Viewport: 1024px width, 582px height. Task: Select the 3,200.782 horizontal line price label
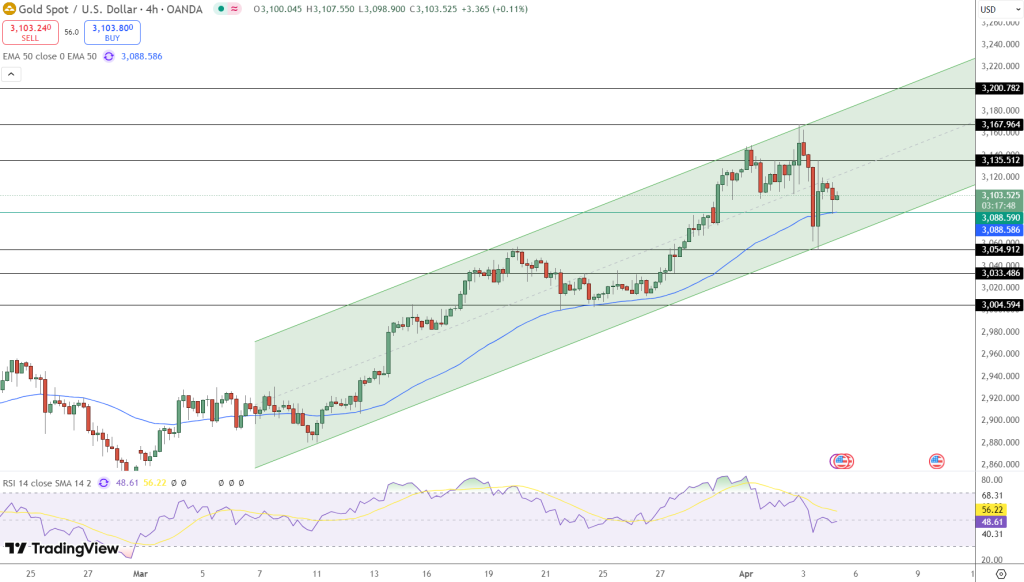point(999,88)
